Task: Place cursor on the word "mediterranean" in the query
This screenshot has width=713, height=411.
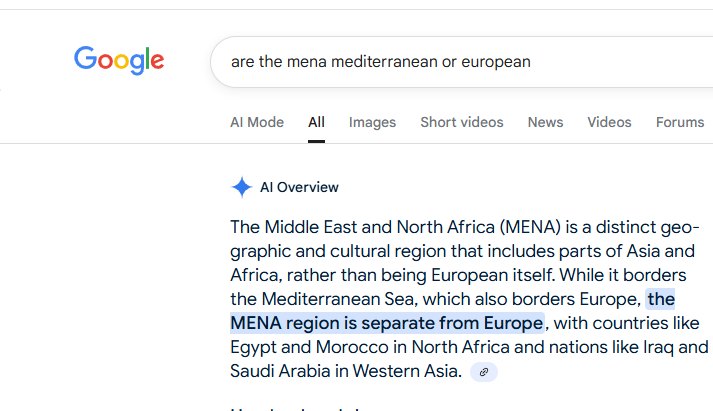Action: (x=384, y=61)
